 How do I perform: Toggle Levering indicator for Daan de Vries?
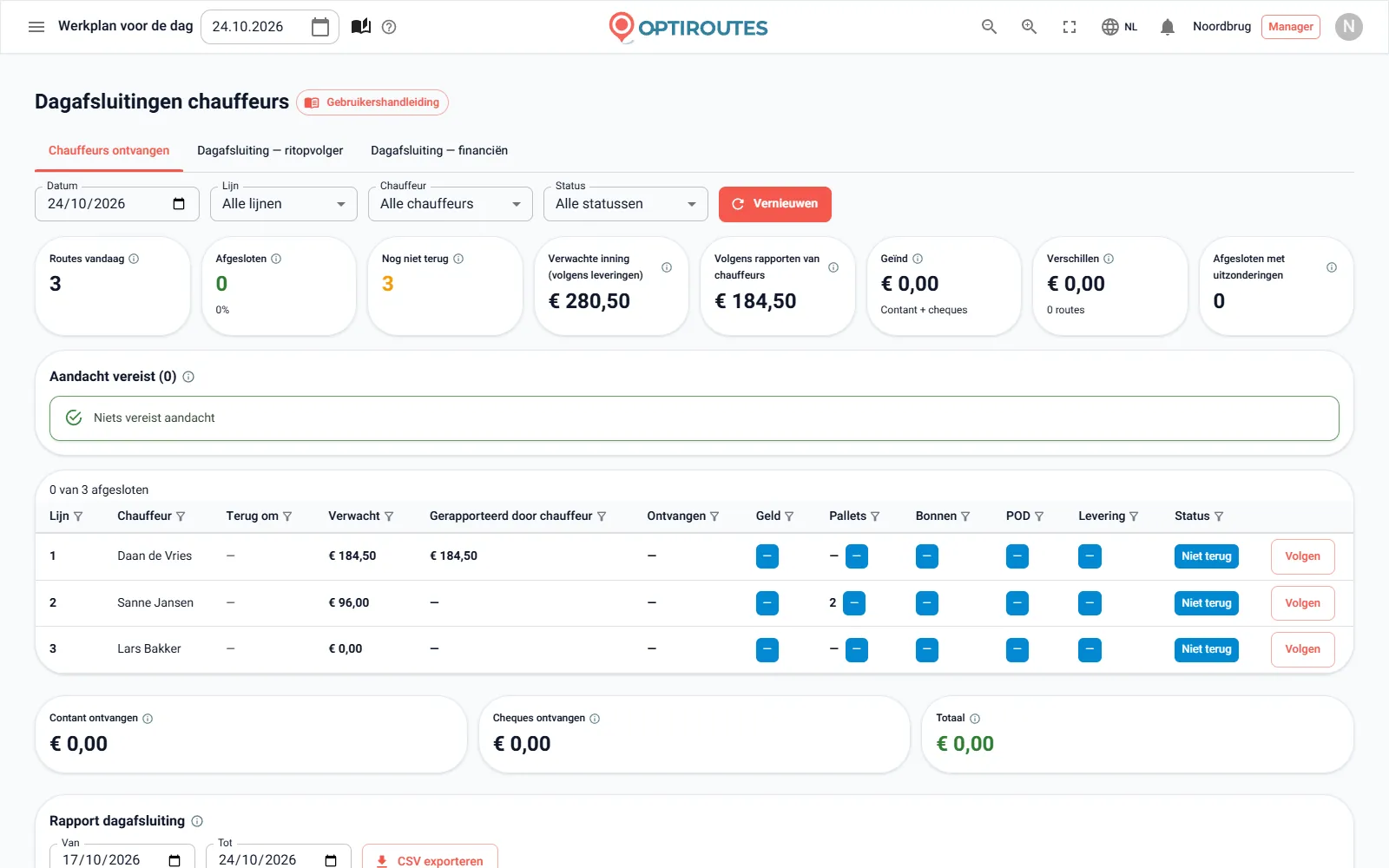click(1089, 556)
